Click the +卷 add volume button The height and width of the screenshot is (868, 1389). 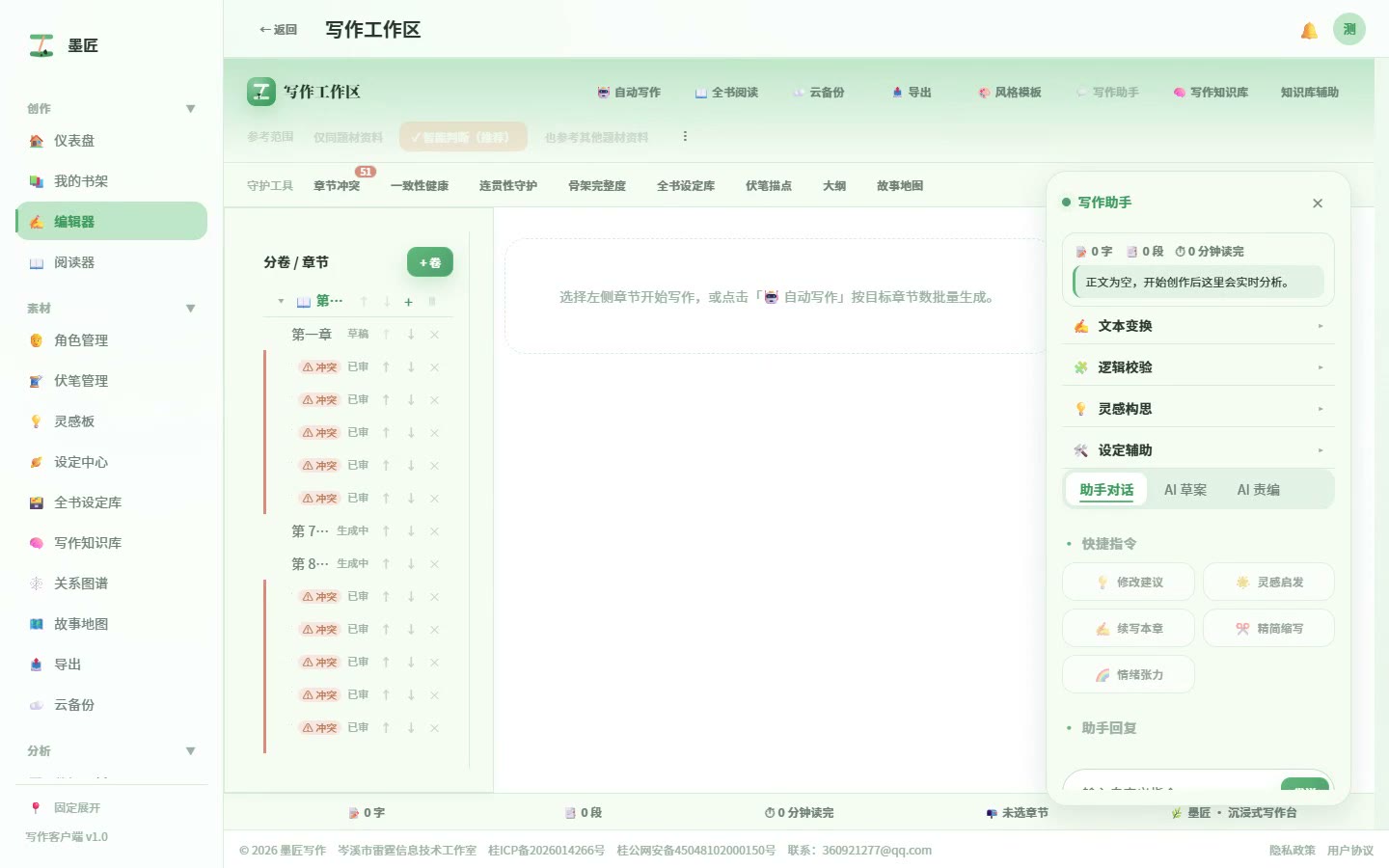pyautogui.click(x=430, y=262)
